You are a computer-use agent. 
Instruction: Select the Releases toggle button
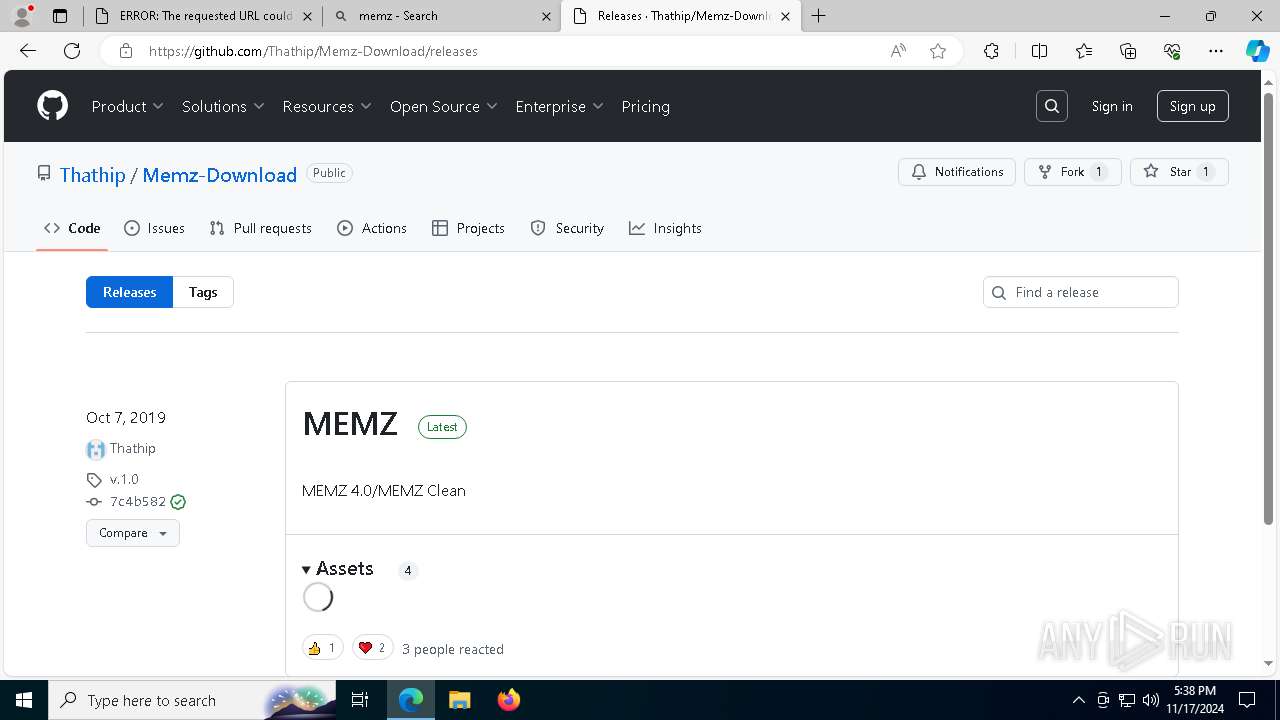[130, 292]
